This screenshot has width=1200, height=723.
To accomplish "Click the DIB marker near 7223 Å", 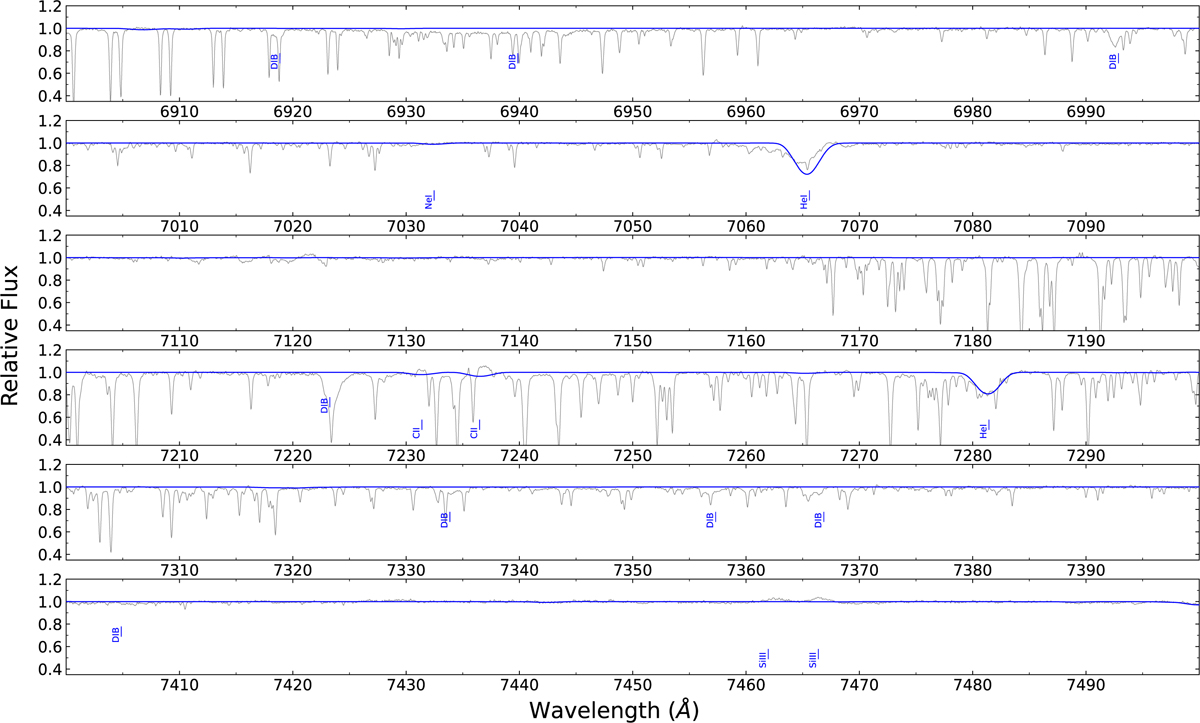I will 324,406.
